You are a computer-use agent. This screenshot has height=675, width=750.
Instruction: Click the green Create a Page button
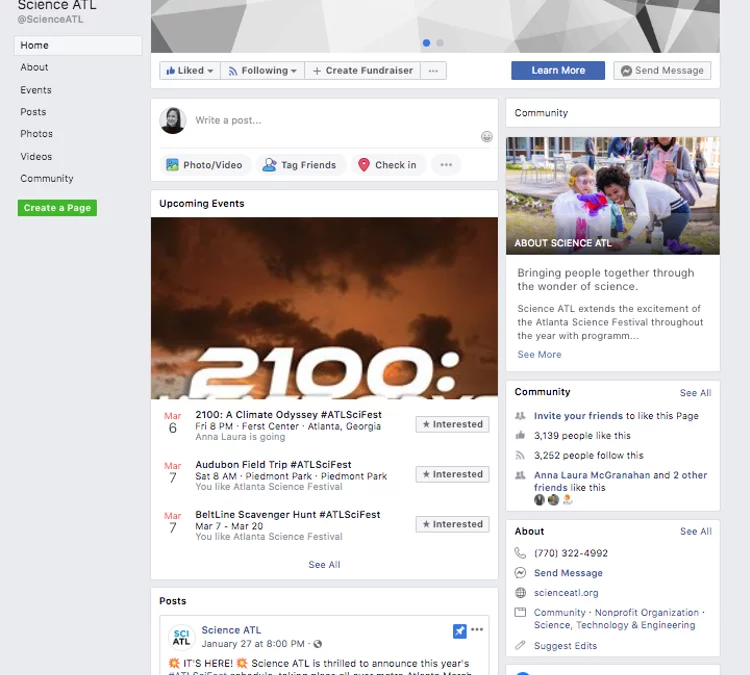pos(57,208)
